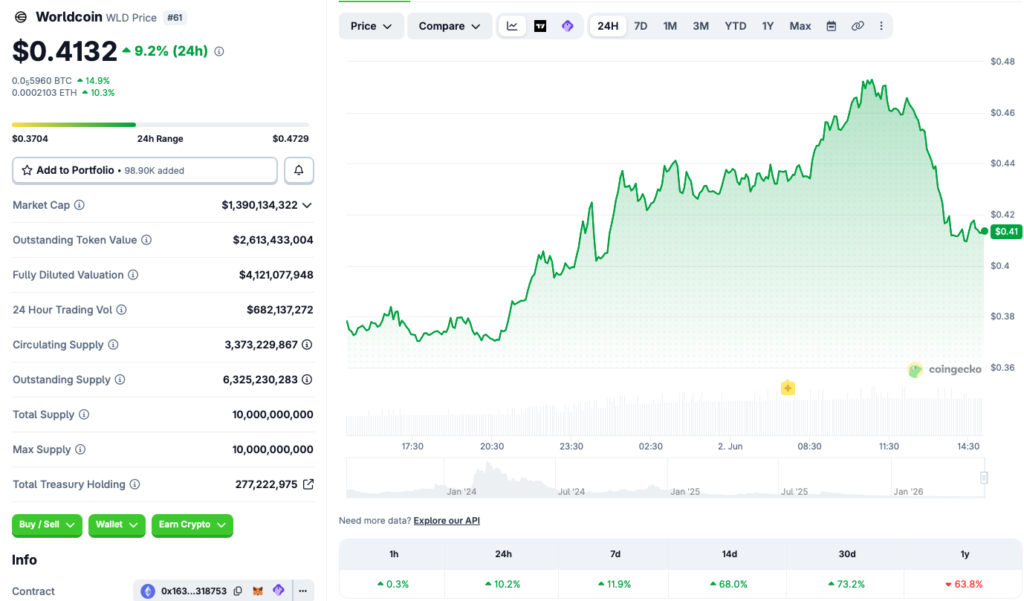1024x601 pixels.
Task: Open the Earn Crypto dropdown
Action: tap(192, 525)
